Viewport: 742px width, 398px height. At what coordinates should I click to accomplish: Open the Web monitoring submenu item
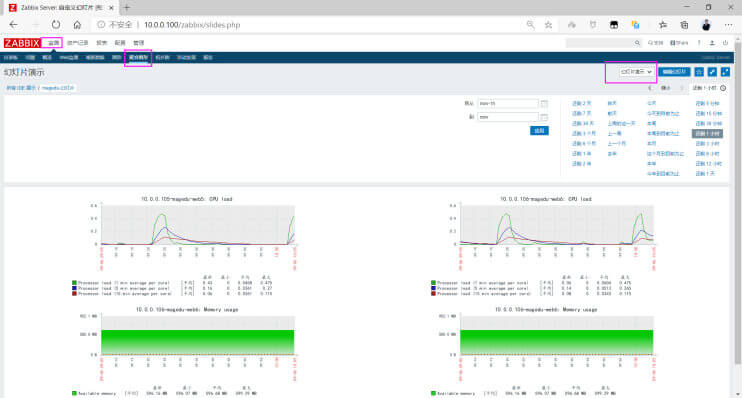[69, 58]
